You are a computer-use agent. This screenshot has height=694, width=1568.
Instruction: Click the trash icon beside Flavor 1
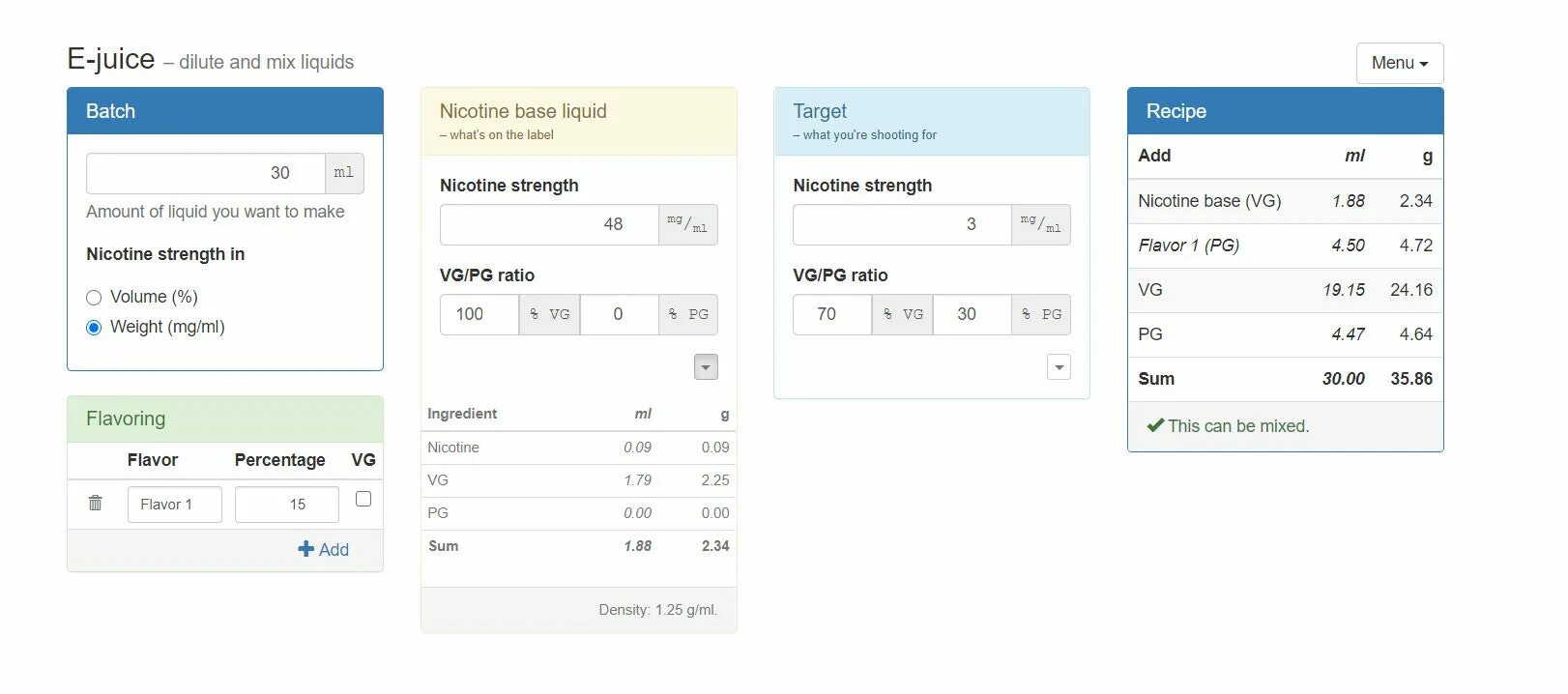pyautogui.click(x=95, y=503)
